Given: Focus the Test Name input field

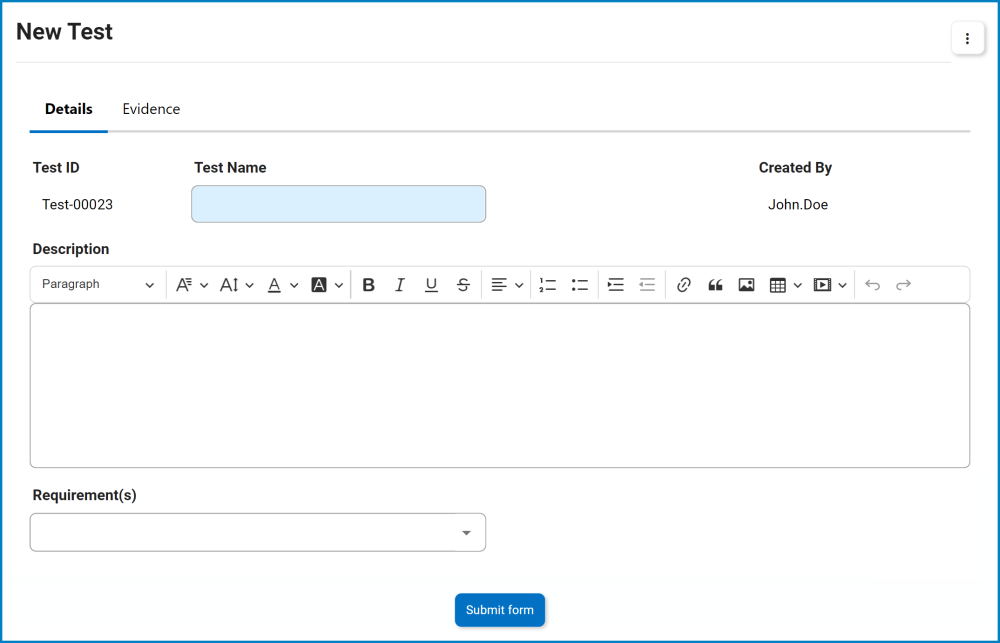Looking at the screenshot, I should 339,204.
